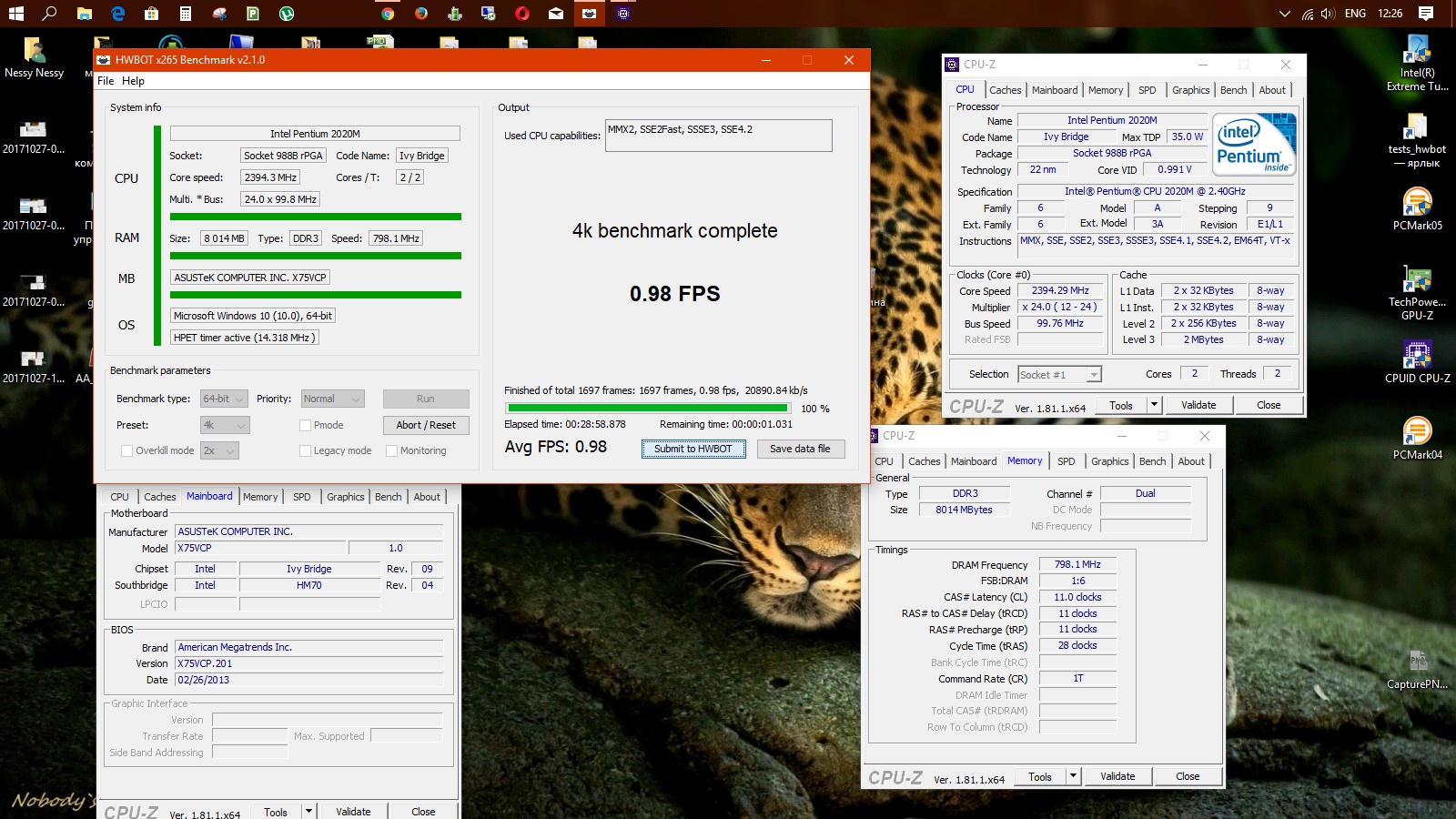
Task: Open the Overkill 2x multiplier dropdown
Action: [x=219, y=450]
